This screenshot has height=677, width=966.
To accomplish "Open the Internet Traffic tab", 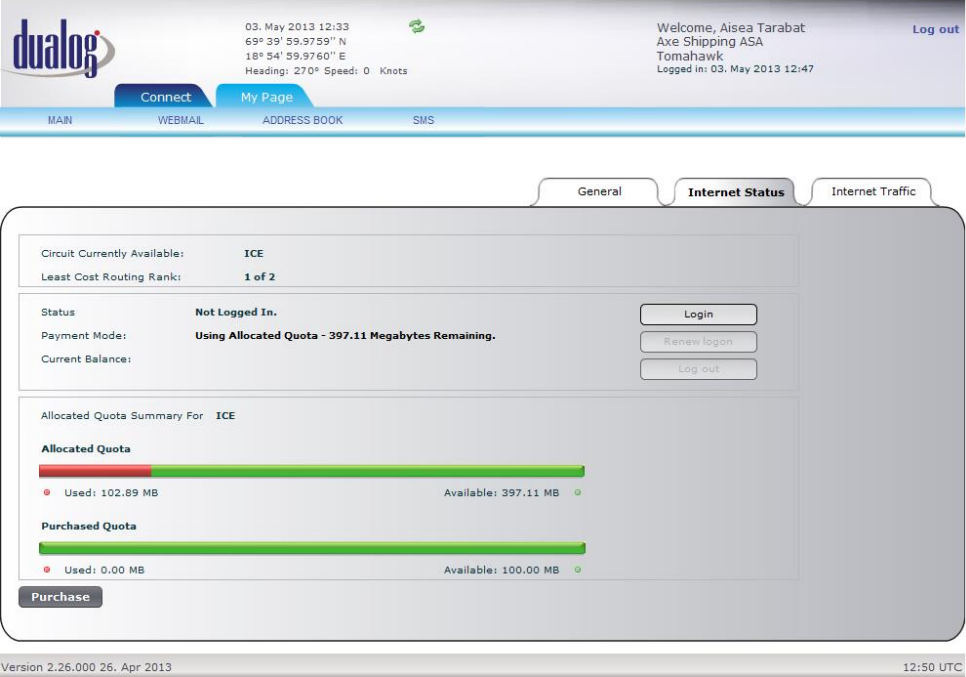I will 872,192.
